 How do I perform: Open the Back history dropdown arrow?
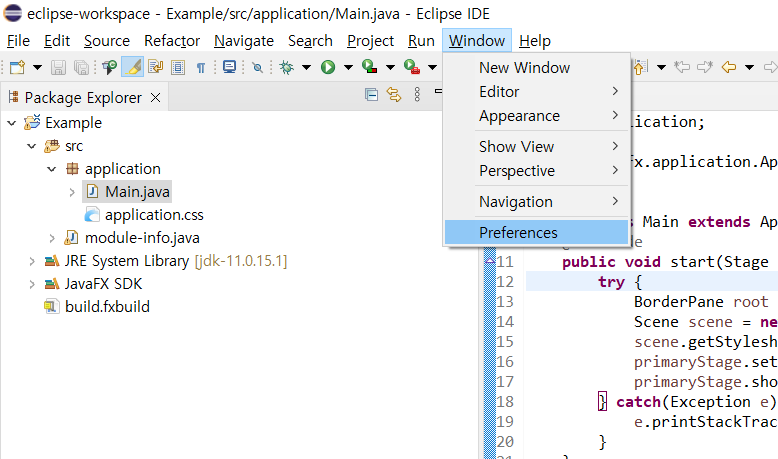coord(750,67)
